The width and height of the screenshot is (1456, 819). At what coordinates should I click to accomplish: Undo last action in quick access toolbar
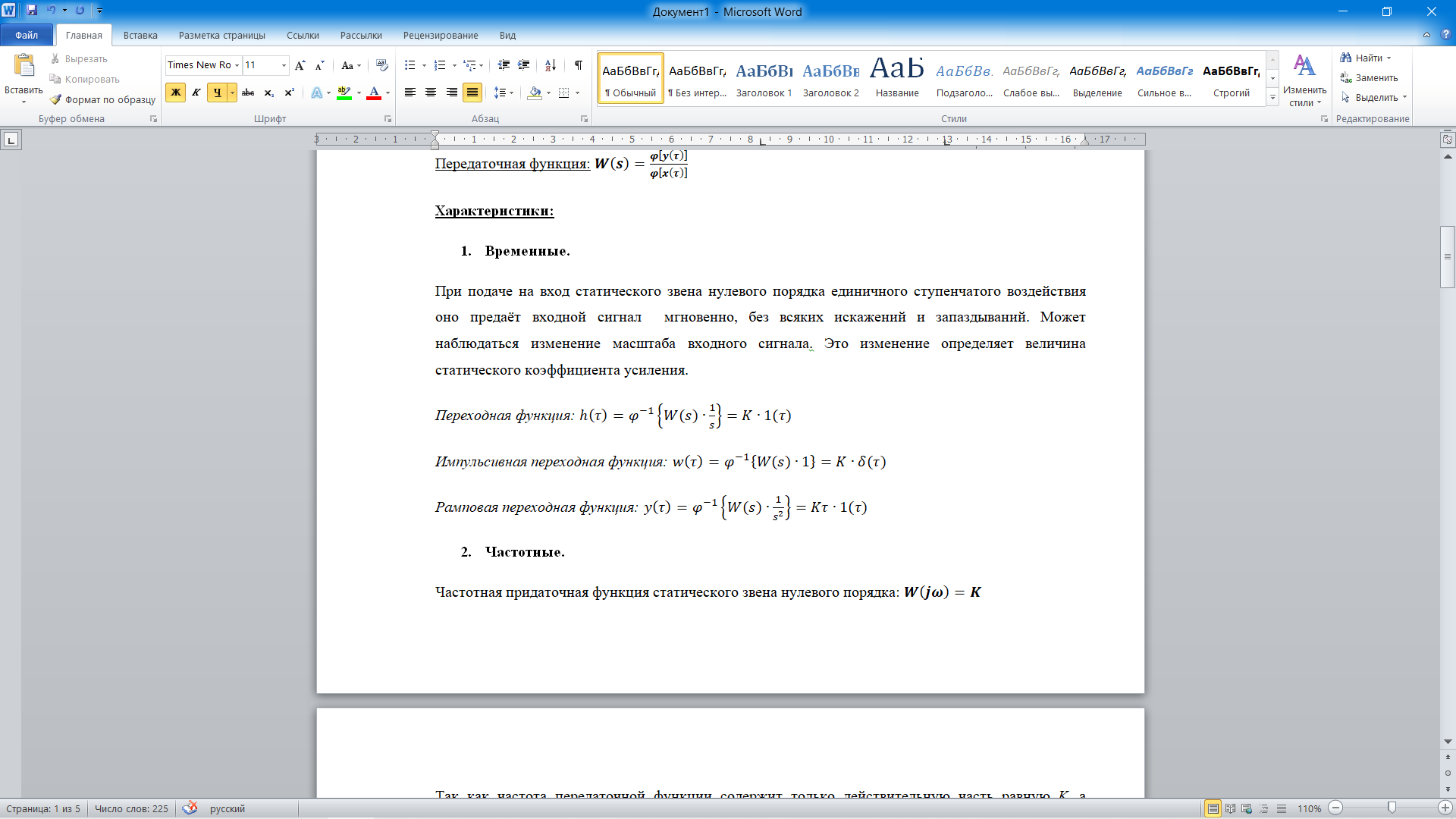click(x=51, y=11)
